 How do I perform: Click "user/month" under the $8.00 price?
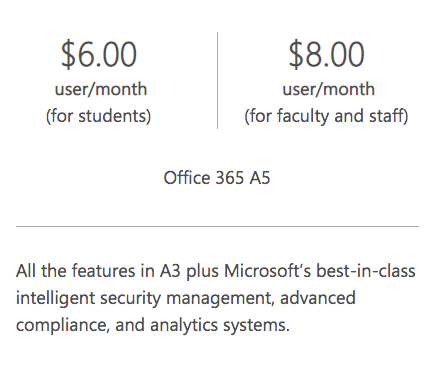(x=329, y=89)
